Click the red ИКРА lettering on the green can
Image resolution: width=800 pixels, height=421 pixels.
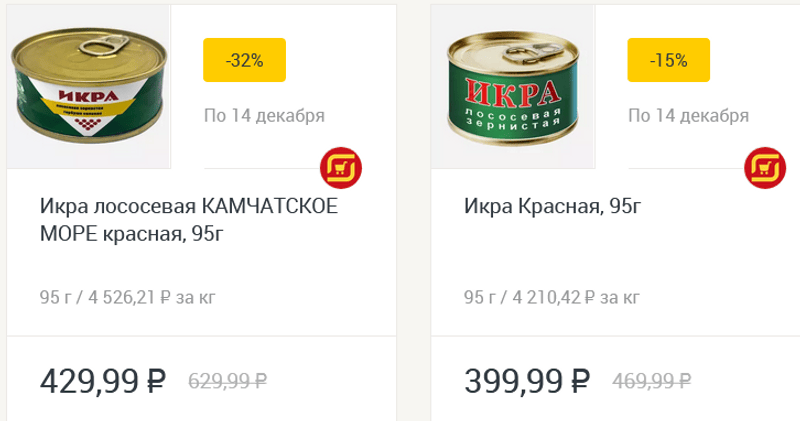513,93
